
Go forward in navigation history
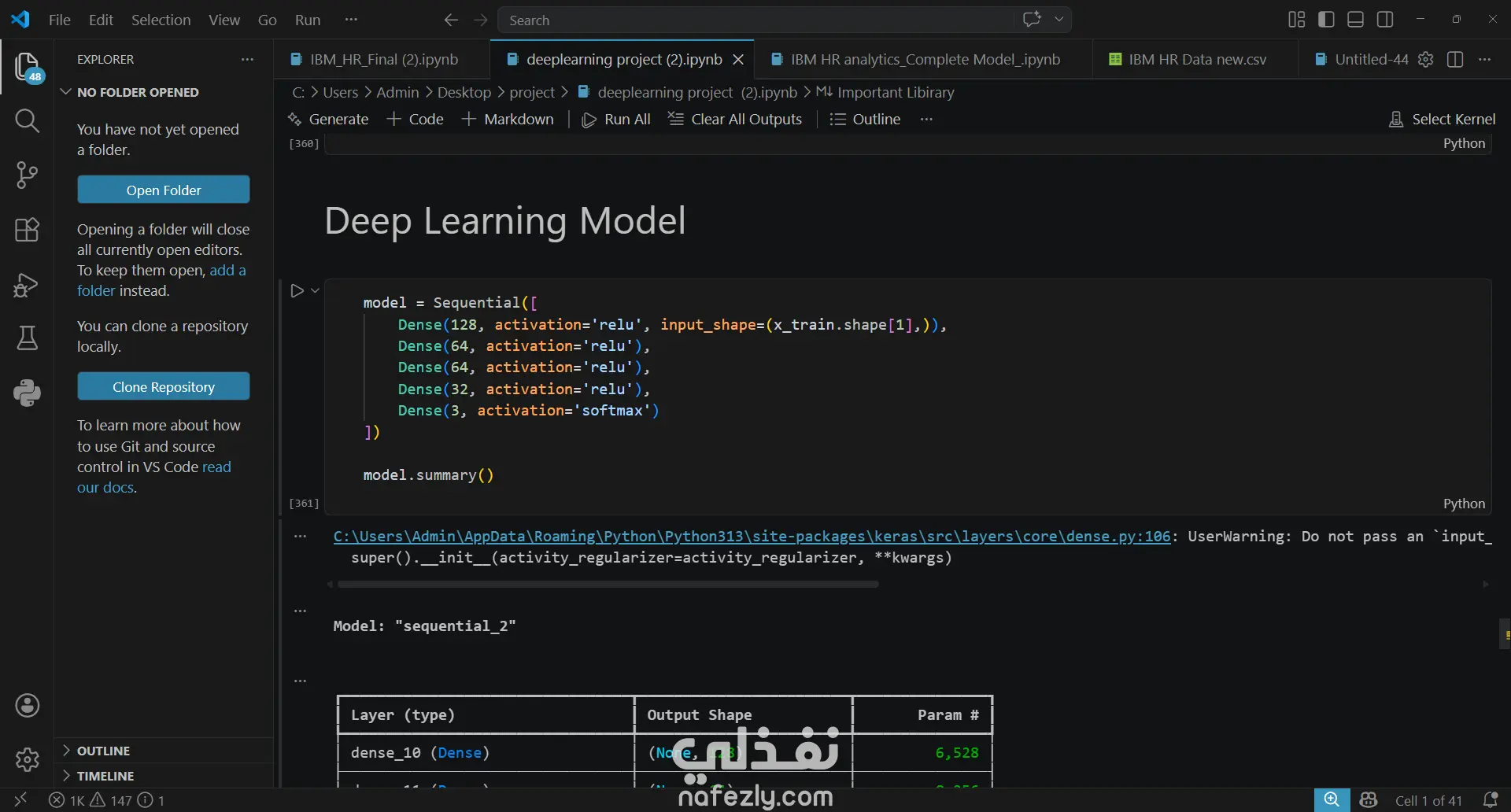tap(481, 20)
